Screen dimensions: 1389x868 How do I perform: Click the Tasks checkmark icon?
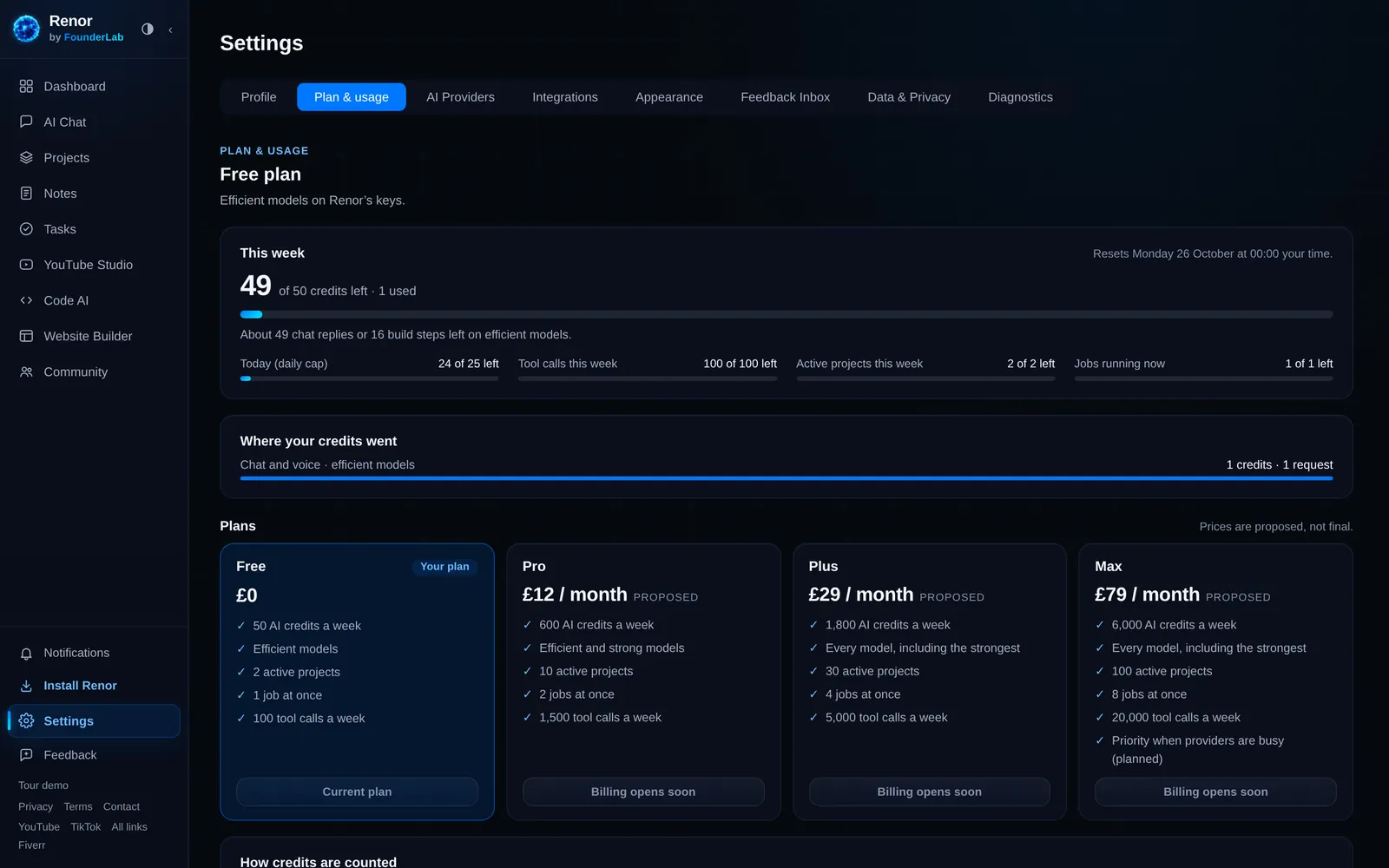tap(26, 228)
